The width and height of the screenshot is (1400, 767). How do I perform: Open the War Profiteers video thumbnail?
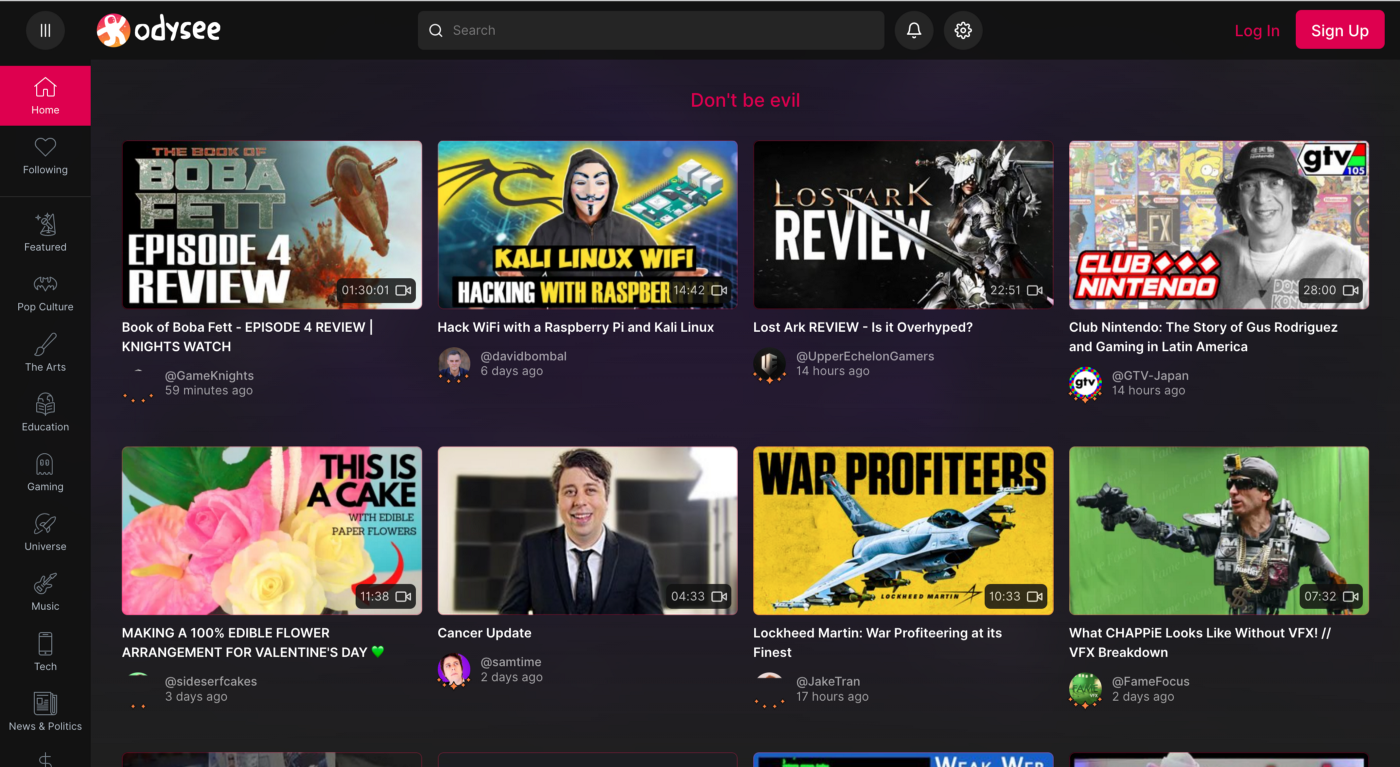[903, 530]
